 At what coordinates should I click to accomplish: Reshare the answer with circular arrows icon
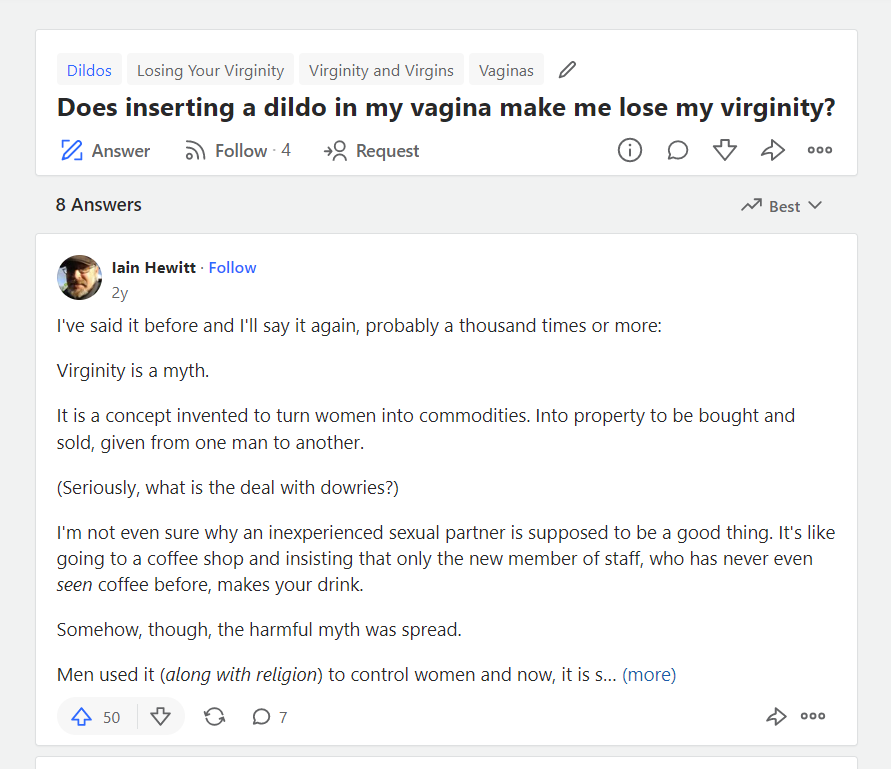[214, 717]
